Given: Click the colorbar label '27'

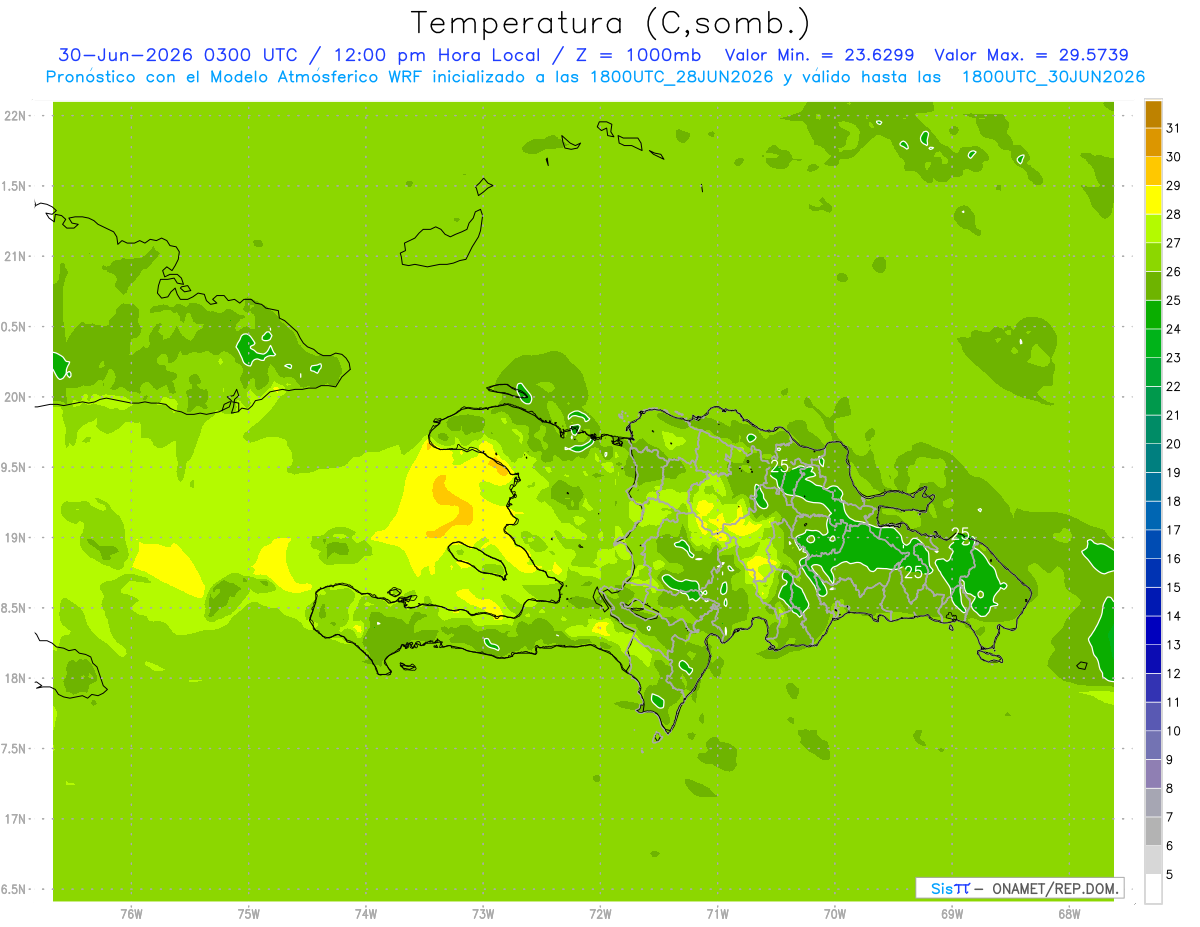Looking at the screenshot, I should point(1174,243).
